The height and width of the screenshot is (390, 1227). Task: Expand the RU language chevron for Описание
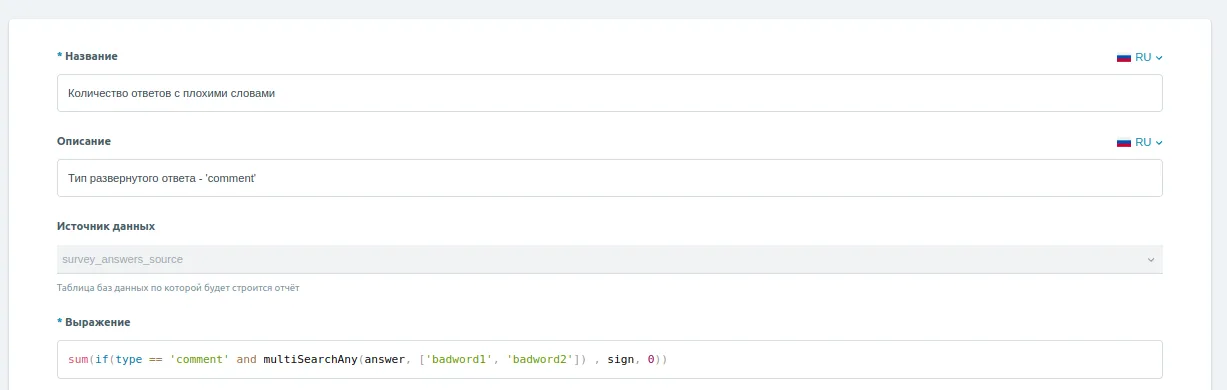1159,143
